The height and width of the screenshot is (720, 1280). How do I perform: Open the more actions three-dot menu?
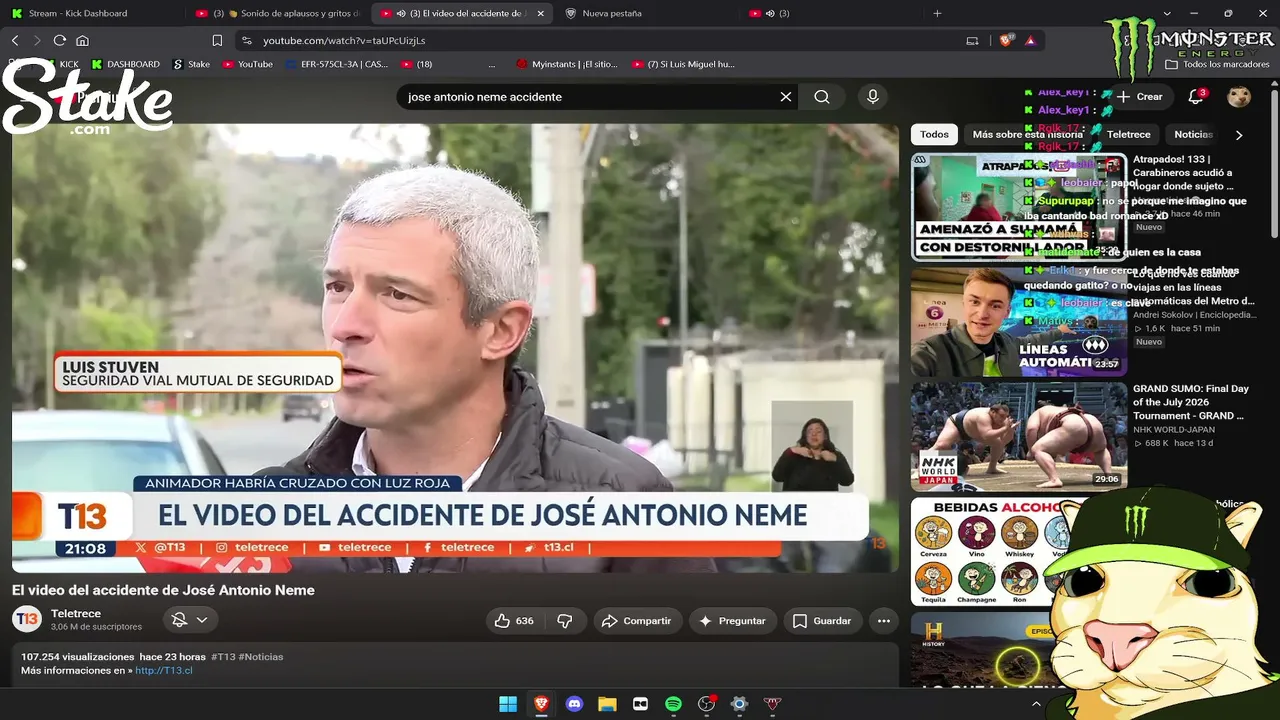tap(884, 621)
